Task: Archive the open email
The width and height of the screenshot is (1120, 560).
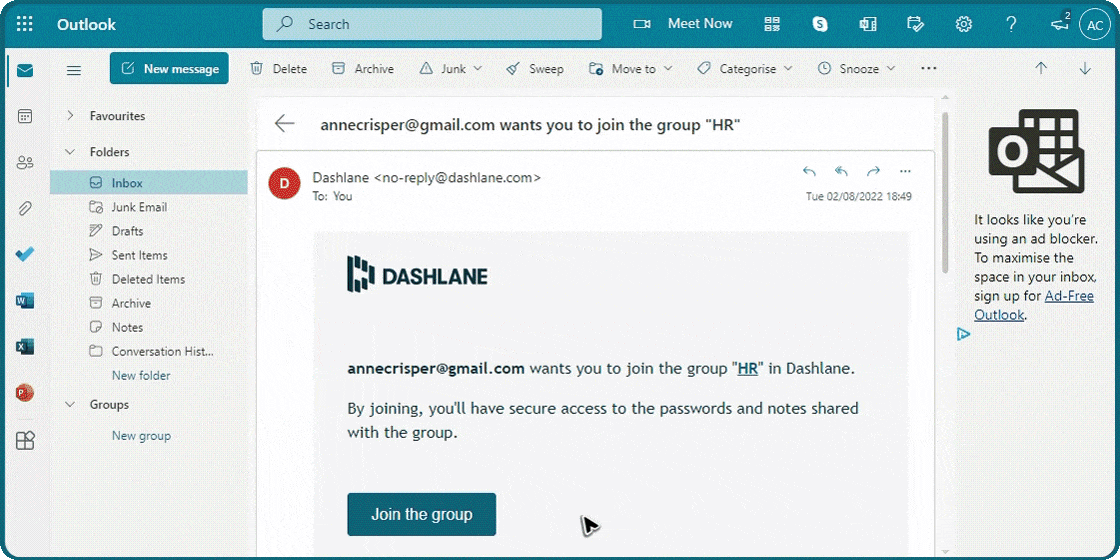Action: click(x=363, y=69)
